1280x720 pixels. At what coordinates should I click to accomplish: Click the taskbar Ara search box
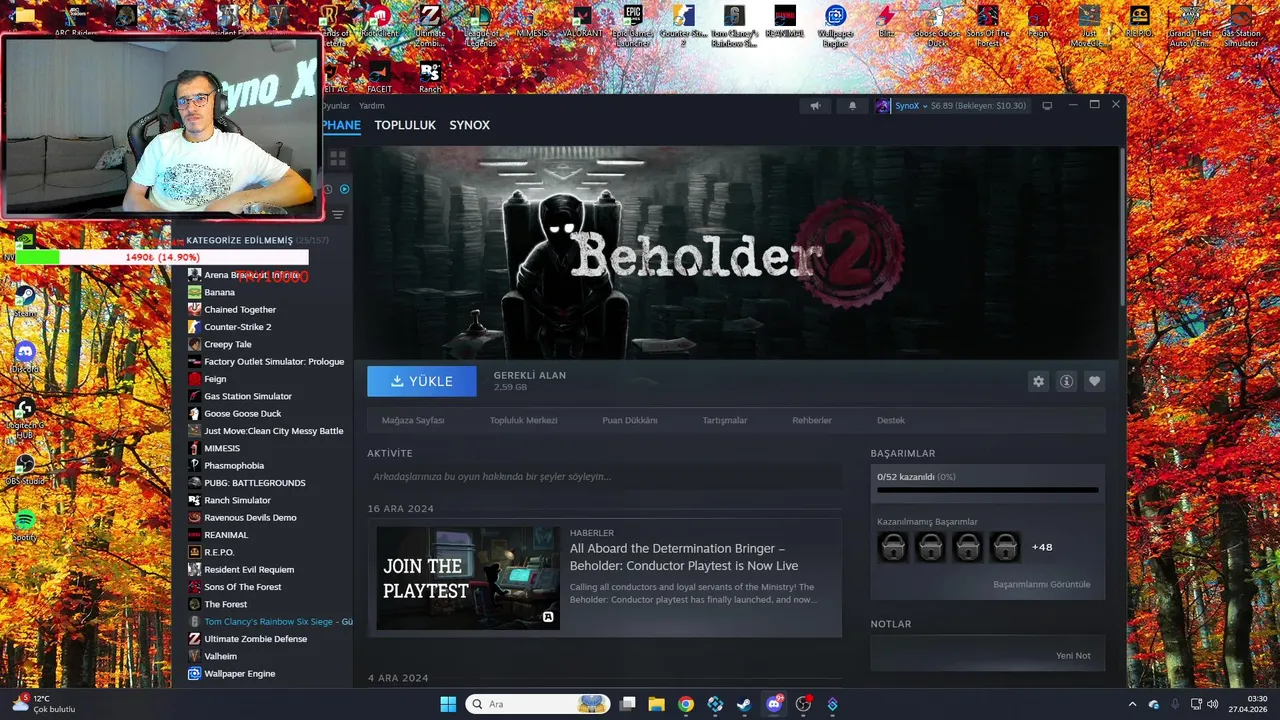coord(538,704)
